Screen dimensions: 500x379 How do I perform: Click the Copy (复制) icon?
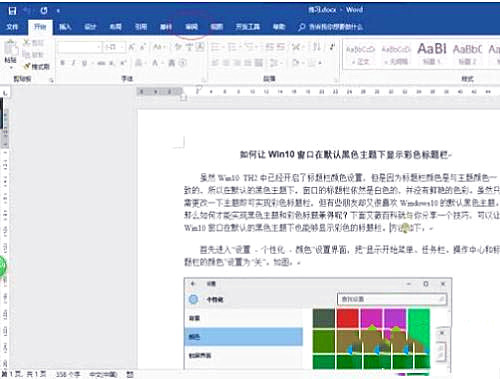[27, 54]
